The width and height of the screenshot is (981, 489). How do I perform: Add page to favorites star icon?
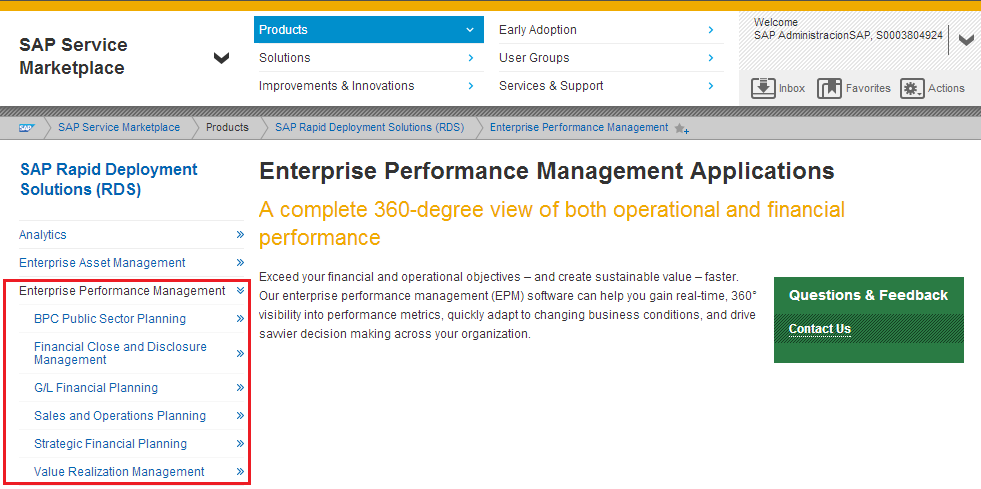681,129
